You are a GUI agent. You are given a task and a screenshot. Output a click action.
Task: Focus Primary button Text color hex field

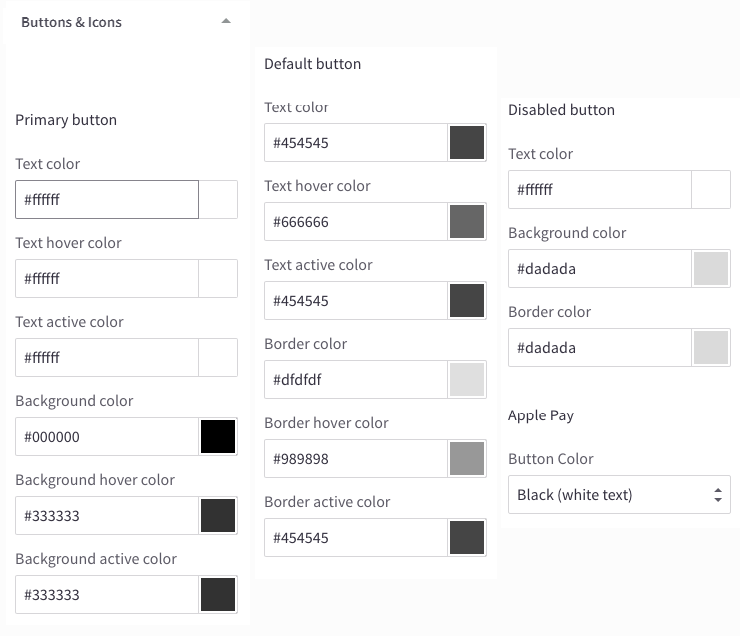pos(107,200)
